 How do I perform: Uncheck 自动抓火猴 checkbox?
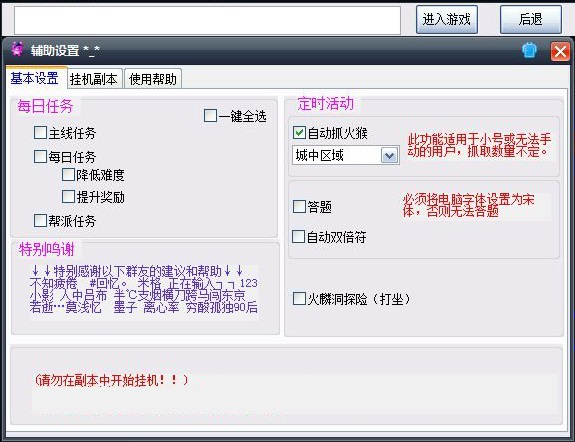299,132
